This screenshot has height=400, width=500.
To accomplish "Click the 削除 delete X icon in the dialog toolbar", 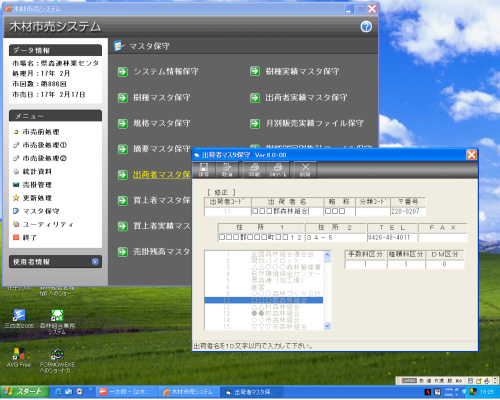I will (305, 170).
